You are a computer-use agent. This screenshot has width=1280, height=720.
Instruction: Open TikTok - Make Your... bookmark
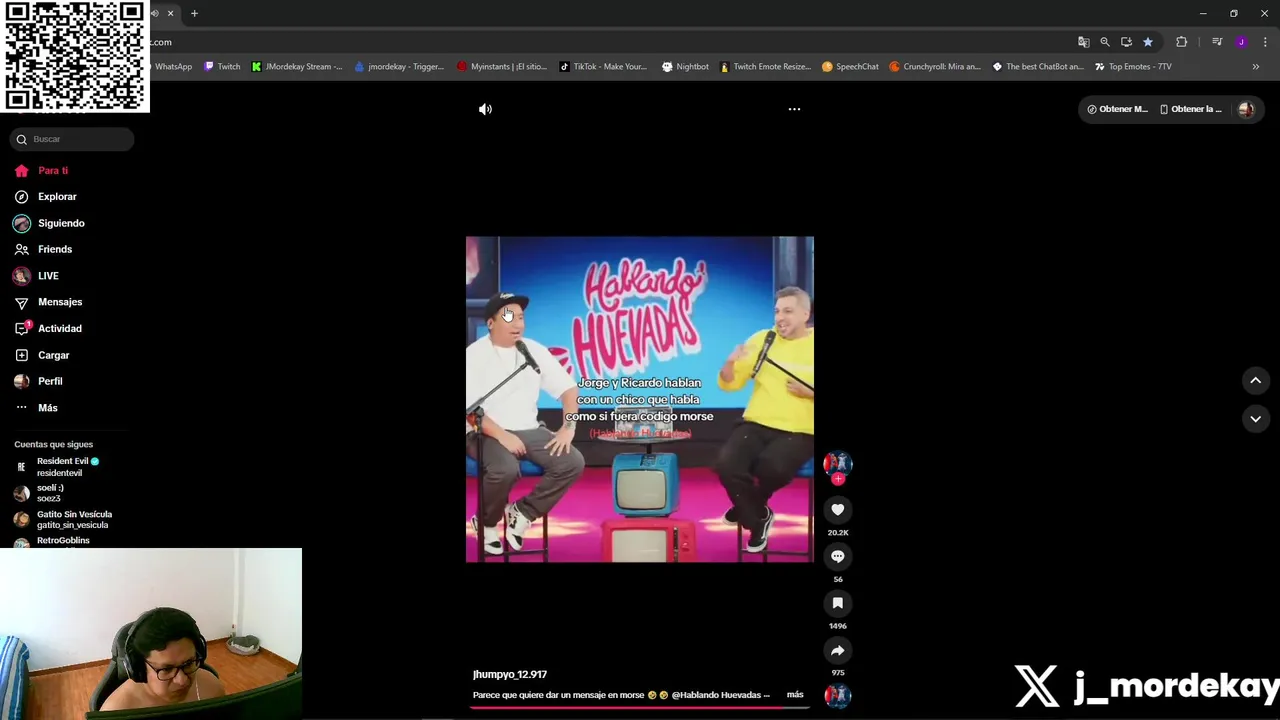(x=603, y=67)
